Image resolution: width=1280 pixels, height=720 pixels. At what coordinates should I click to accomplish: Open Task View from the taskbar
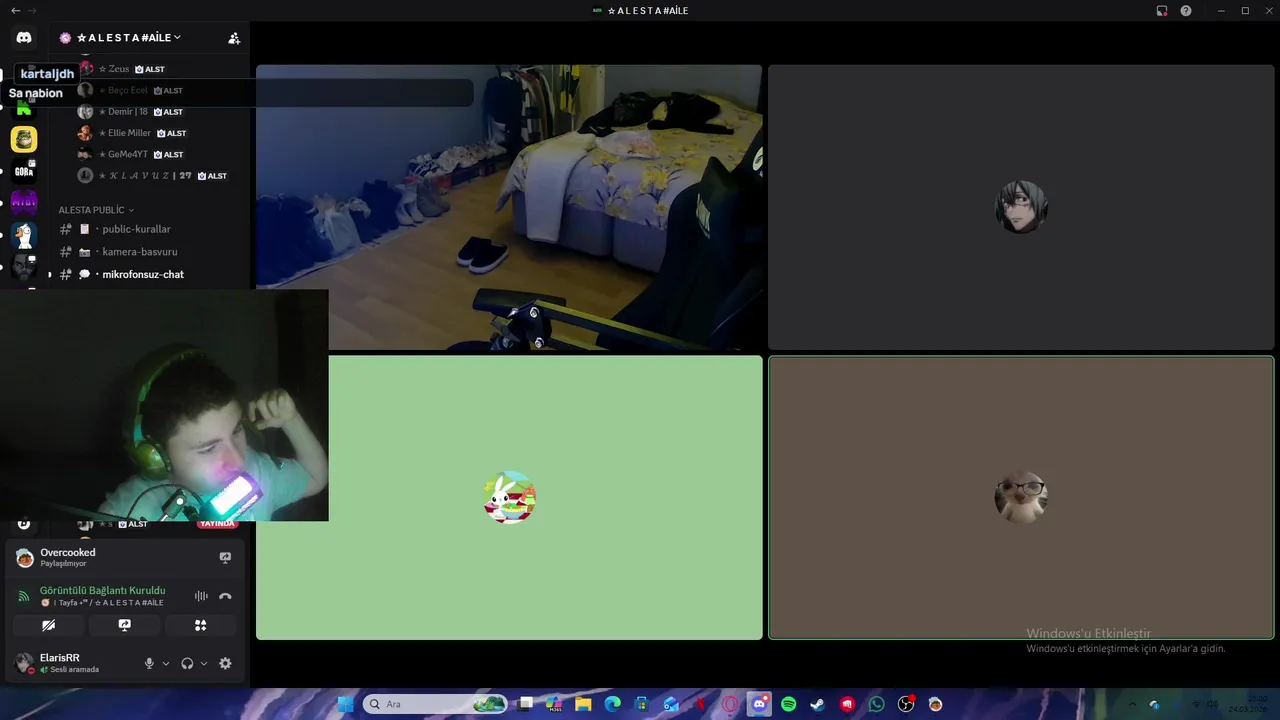point(526,704)
